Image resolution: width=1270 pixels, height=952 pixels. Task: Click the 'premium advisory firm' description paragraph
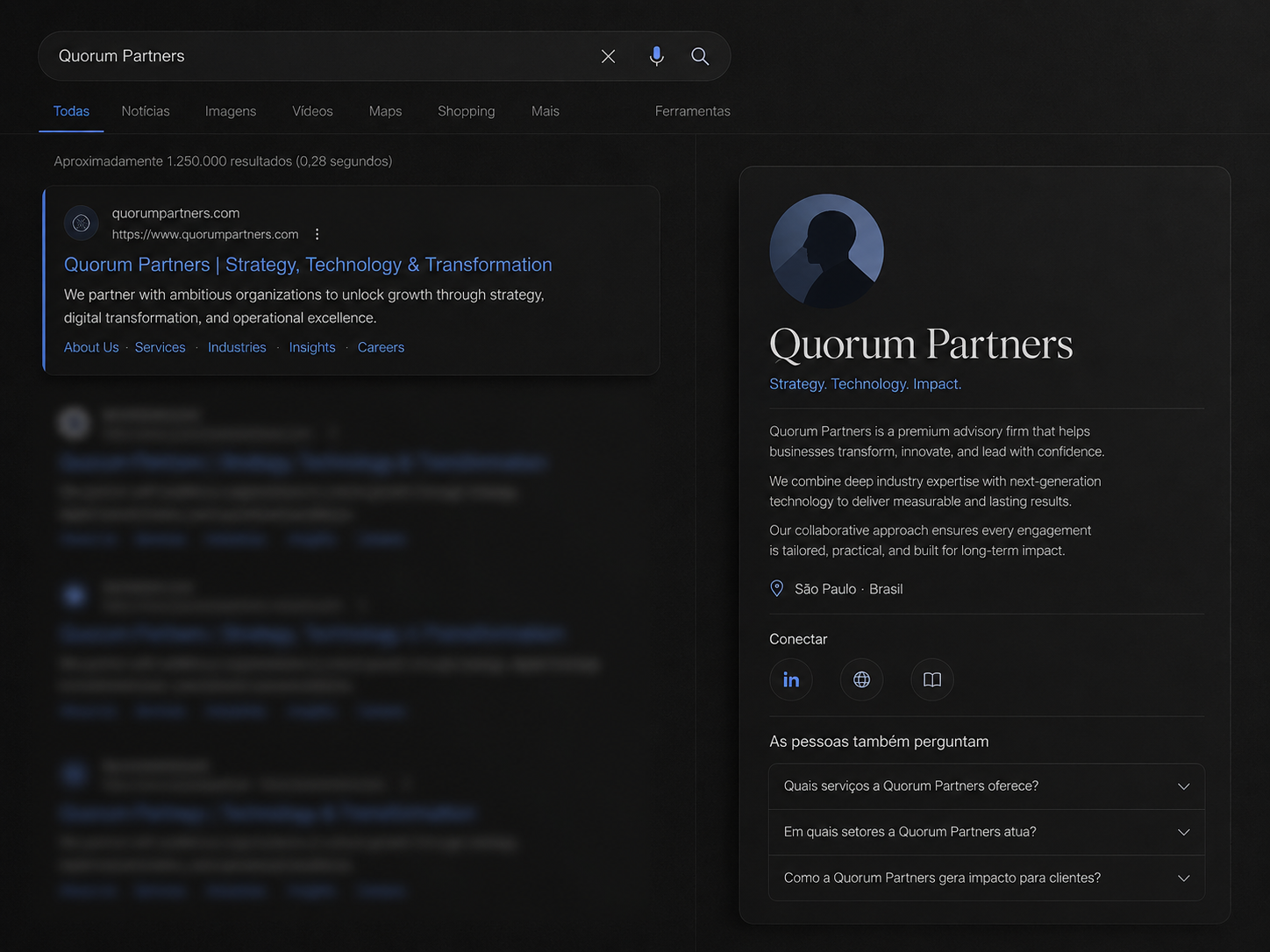(x=937, y=441)
